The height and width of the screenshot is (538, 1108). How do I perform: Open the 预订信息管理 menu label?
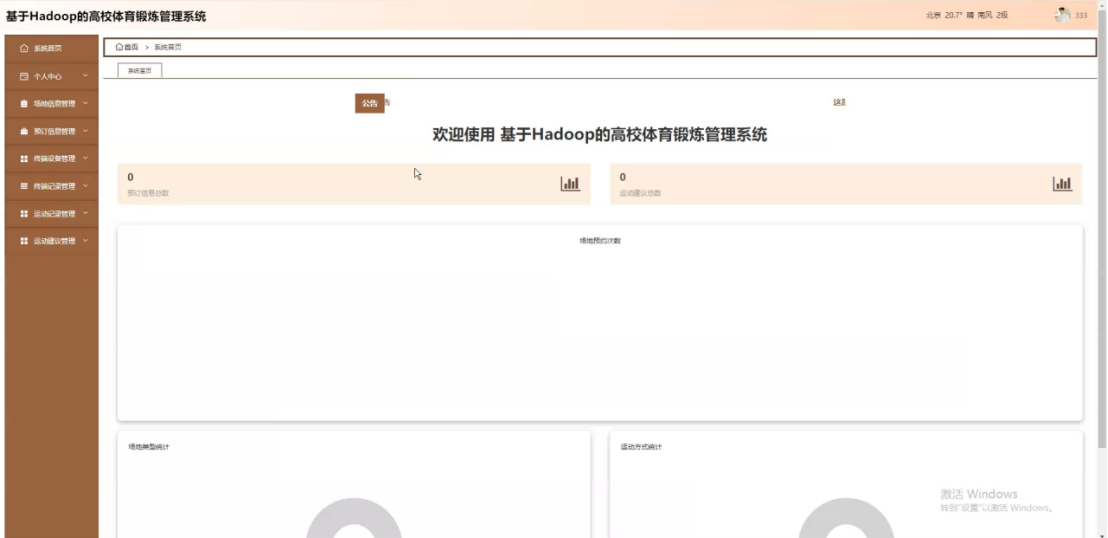coord(54,131)
